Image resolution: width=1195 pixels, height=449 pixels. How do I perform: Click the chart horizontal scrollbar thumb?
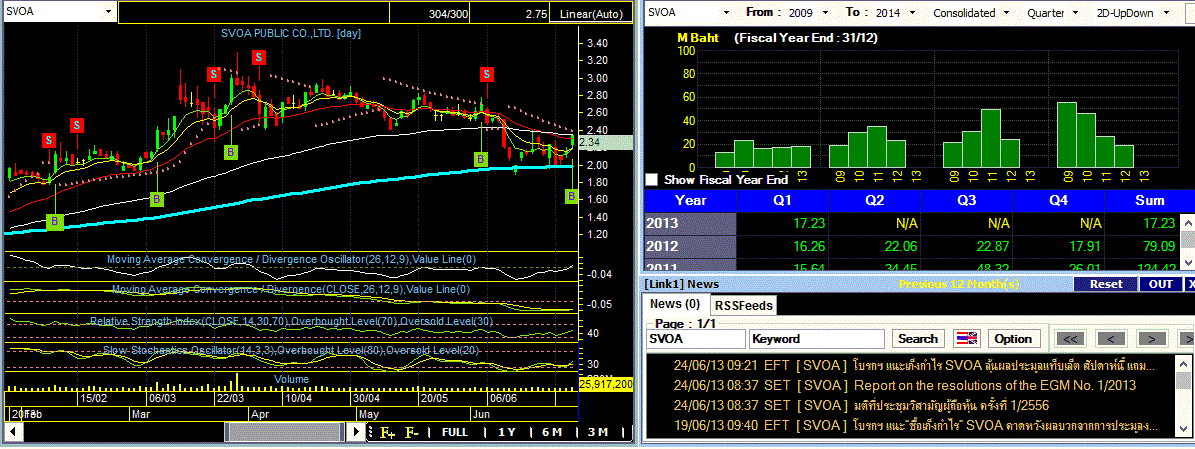click(x=286, y=431)
